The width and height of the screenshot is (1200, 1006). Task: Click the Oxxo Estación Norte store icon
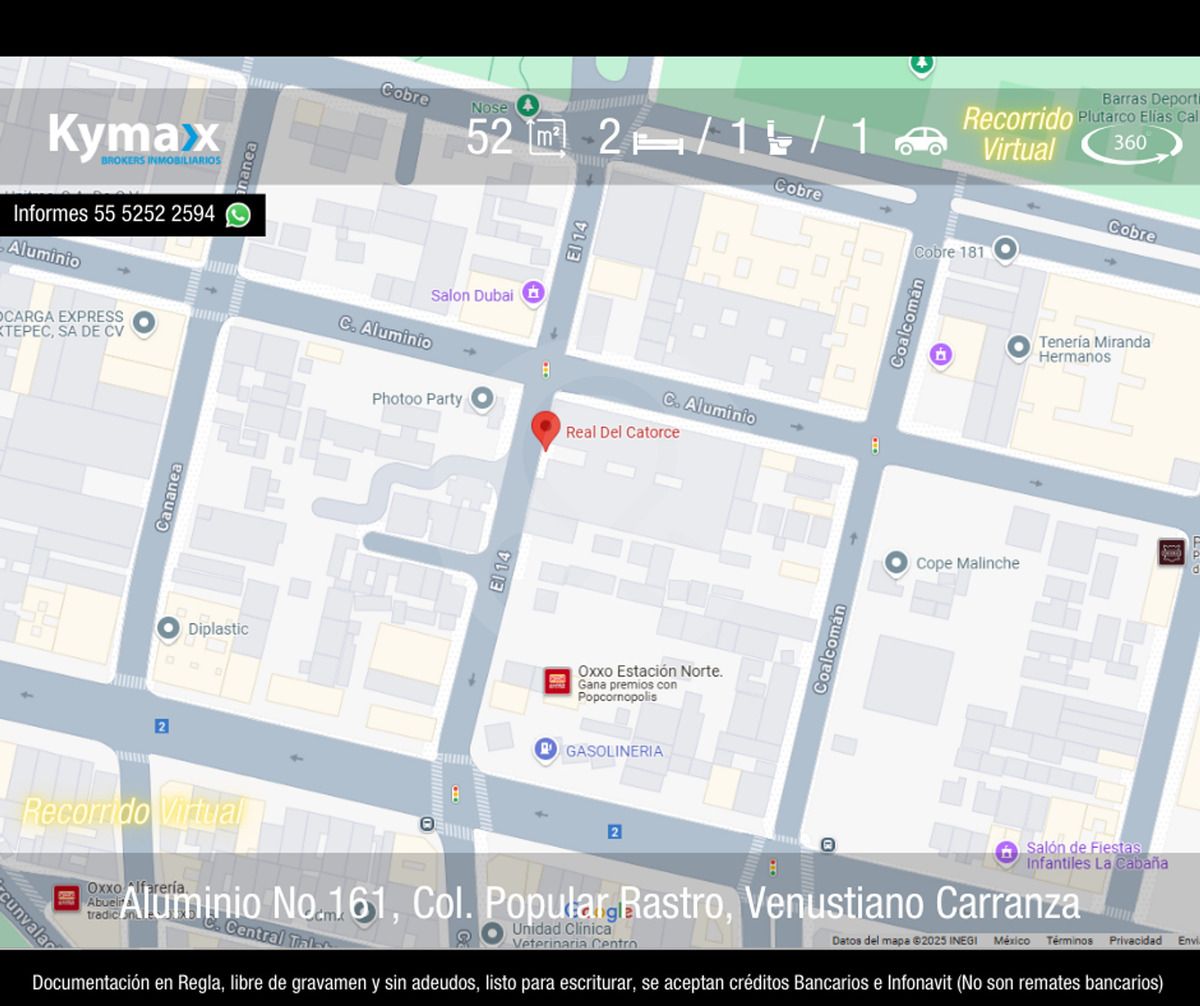pyautogui.click(x=557, y=681)
